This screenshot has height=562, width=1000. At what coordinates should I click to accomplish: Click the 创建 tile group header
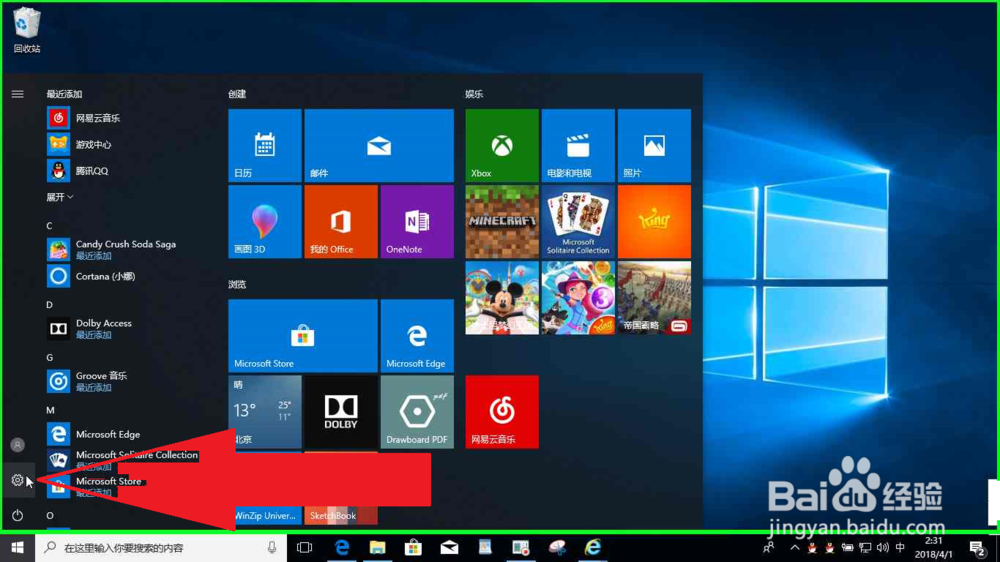[x=237, y=94]
